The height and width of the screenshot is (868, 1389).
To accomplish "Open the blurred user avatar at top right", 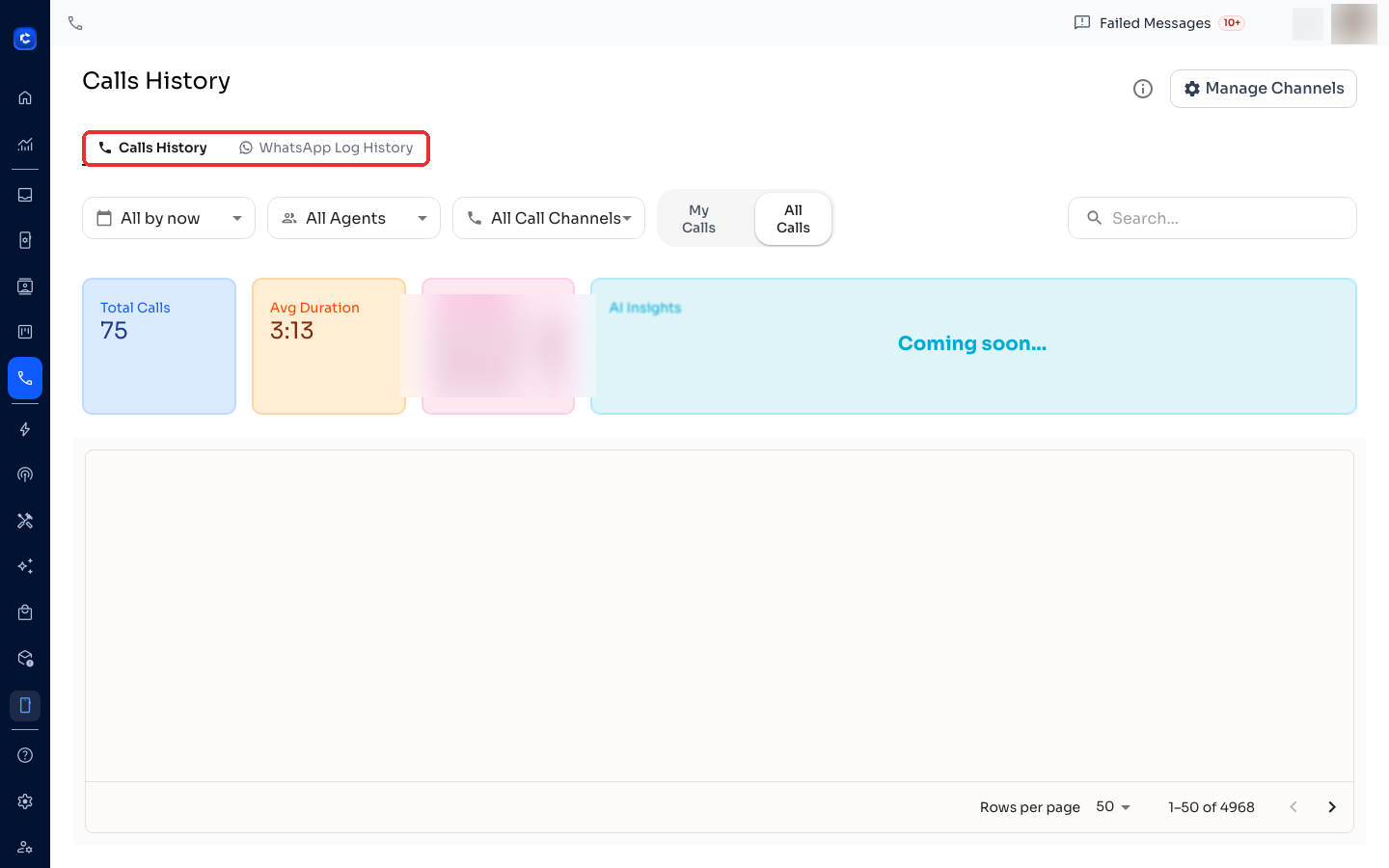I will pos(1354,23).
